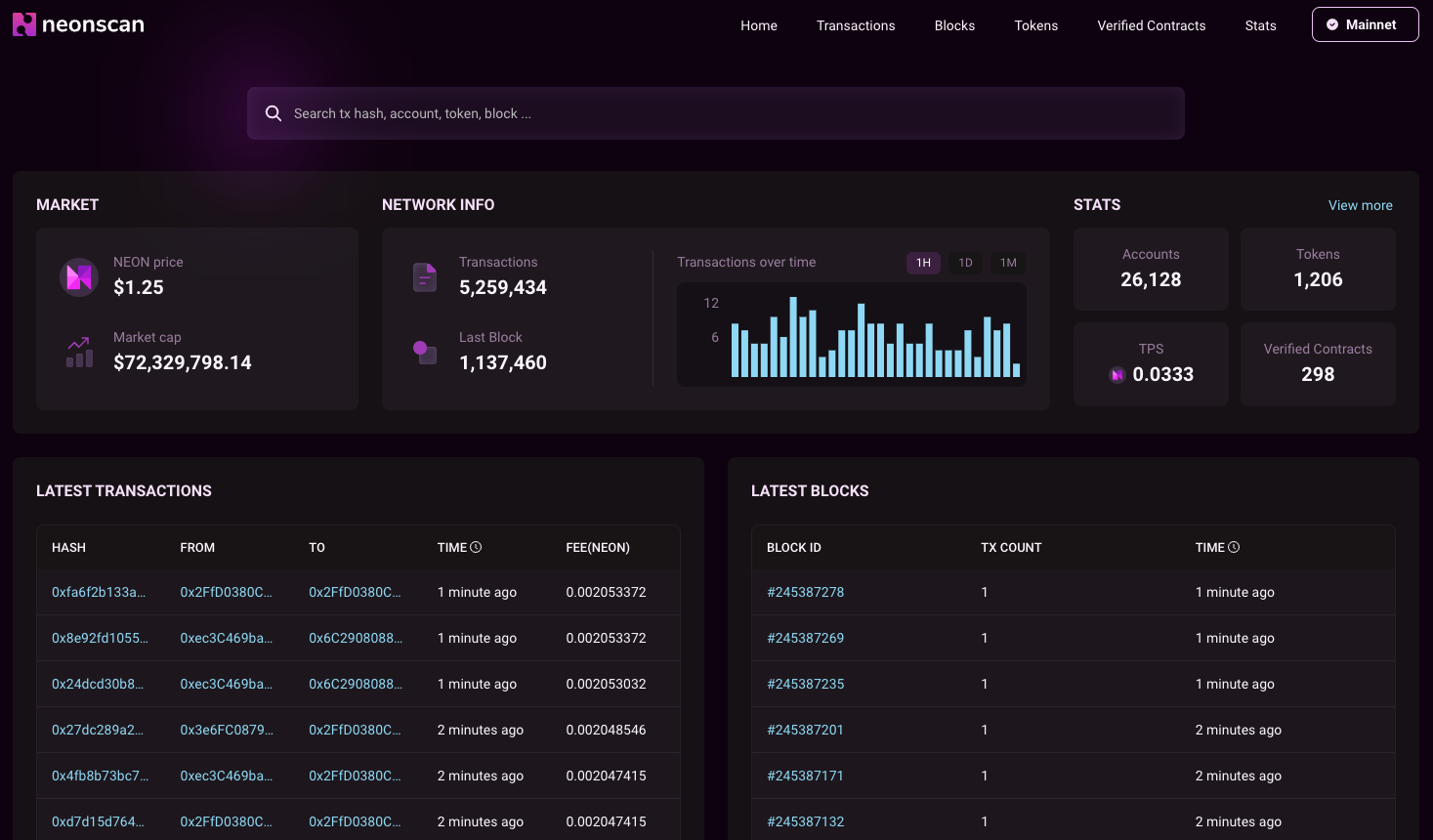Switch chart range to 1D
The image size is (1433, 840).
pos(965,263)
